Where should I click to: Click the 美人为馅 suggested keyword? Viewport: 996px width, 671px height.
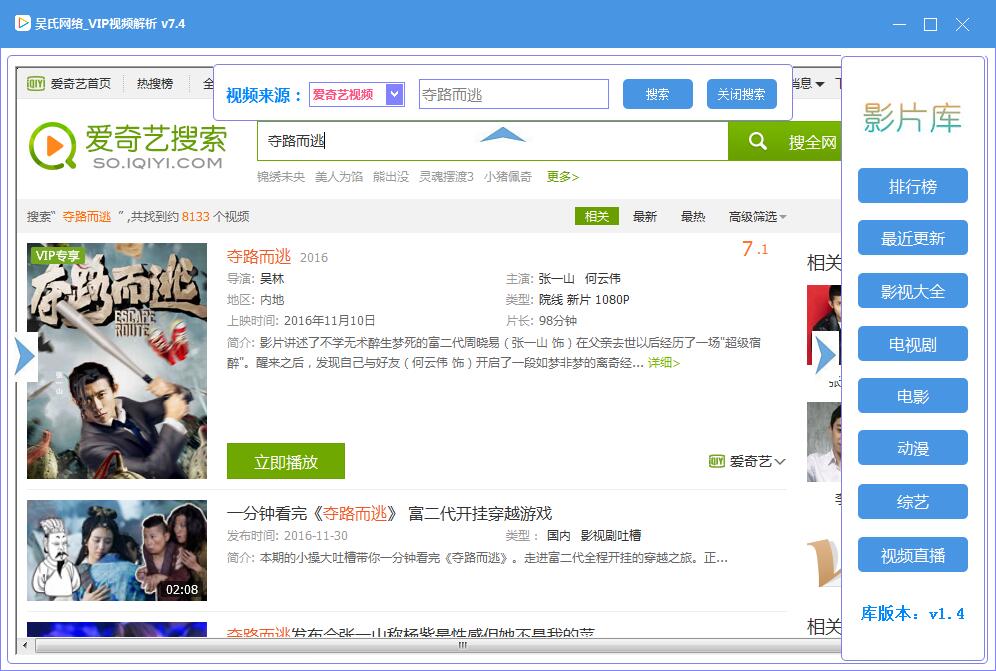coord(339,177)
